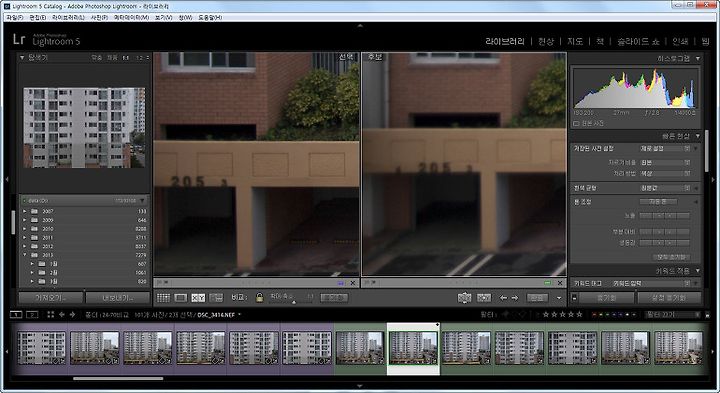Open saved preset dropdown in quick develop

click(x=665, y=149)
